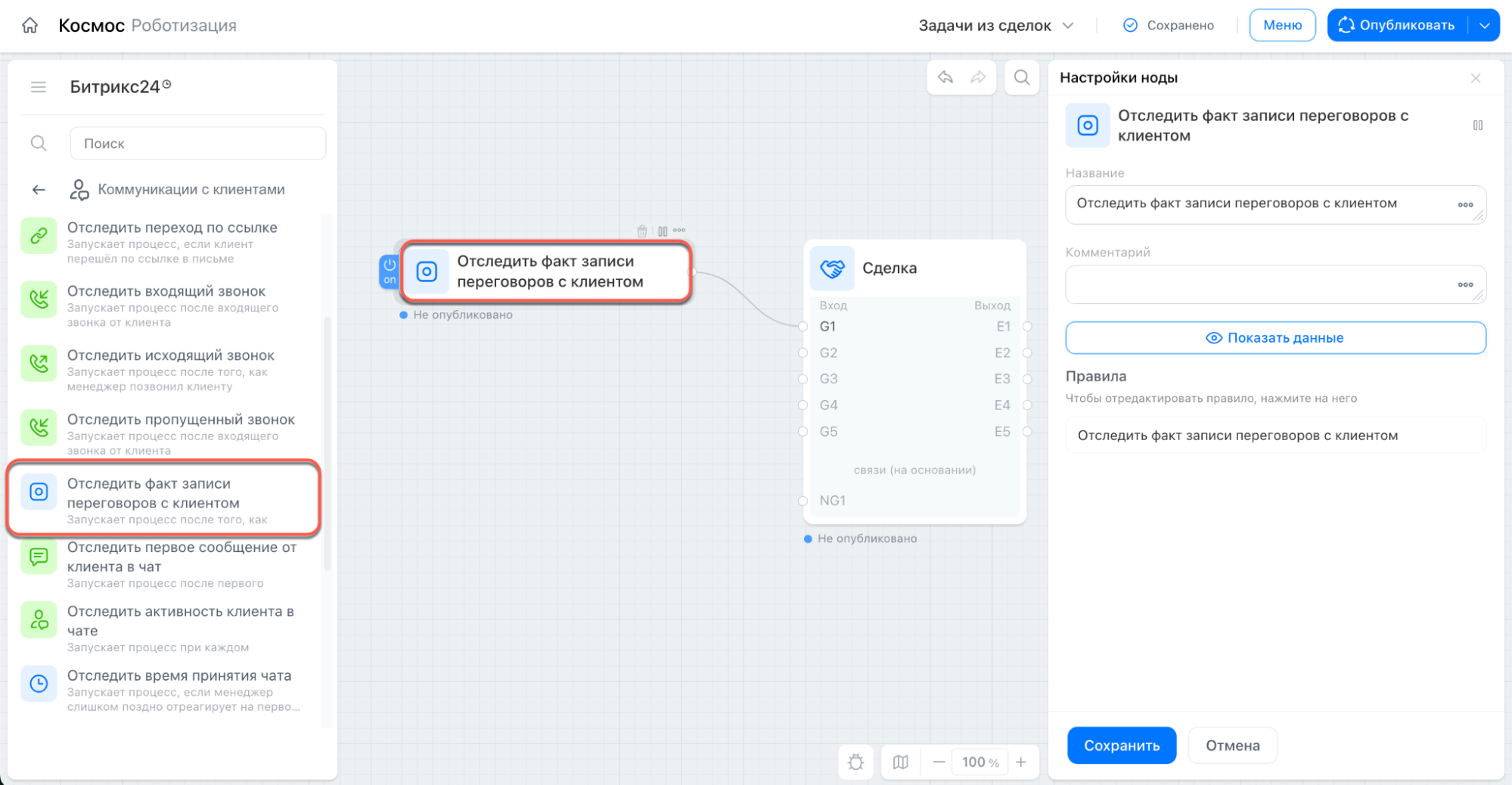Open debug bug icon at bottom
1512x785 pixels.
(x=855, y=762)
